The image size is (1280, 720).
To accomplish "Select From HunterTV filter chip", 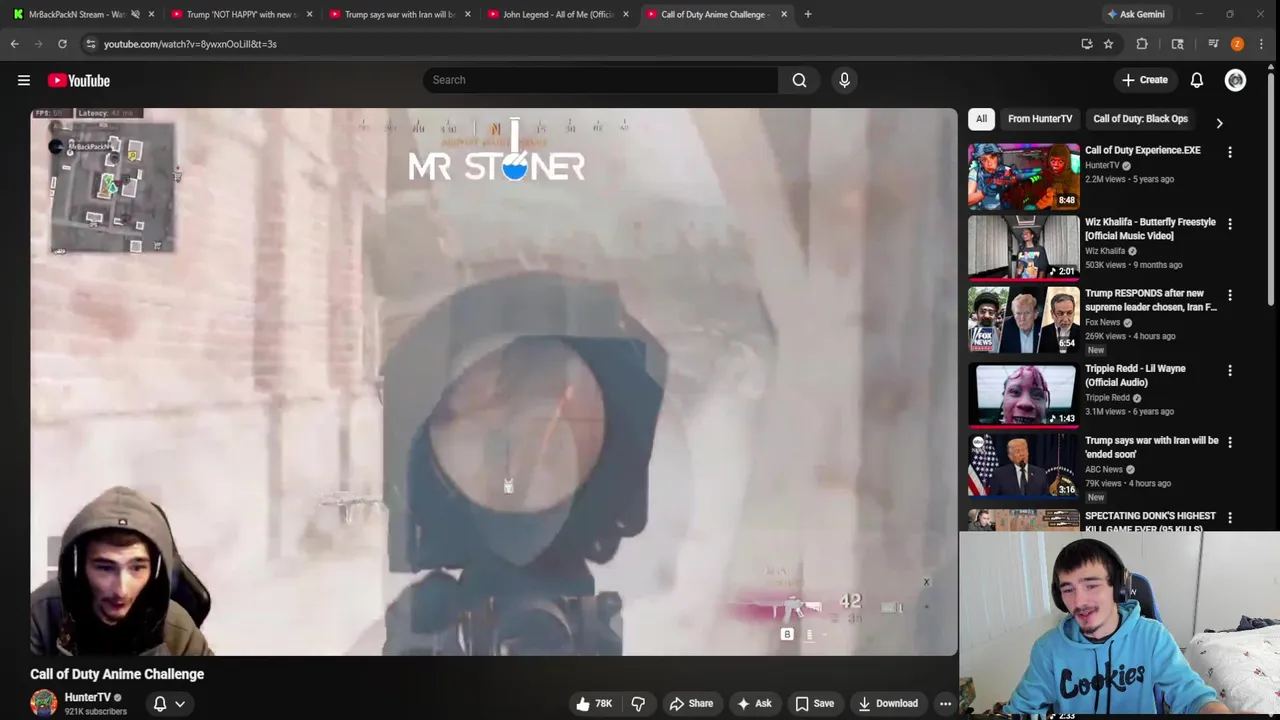I will pyautogui.click(x=1040, y=119).
